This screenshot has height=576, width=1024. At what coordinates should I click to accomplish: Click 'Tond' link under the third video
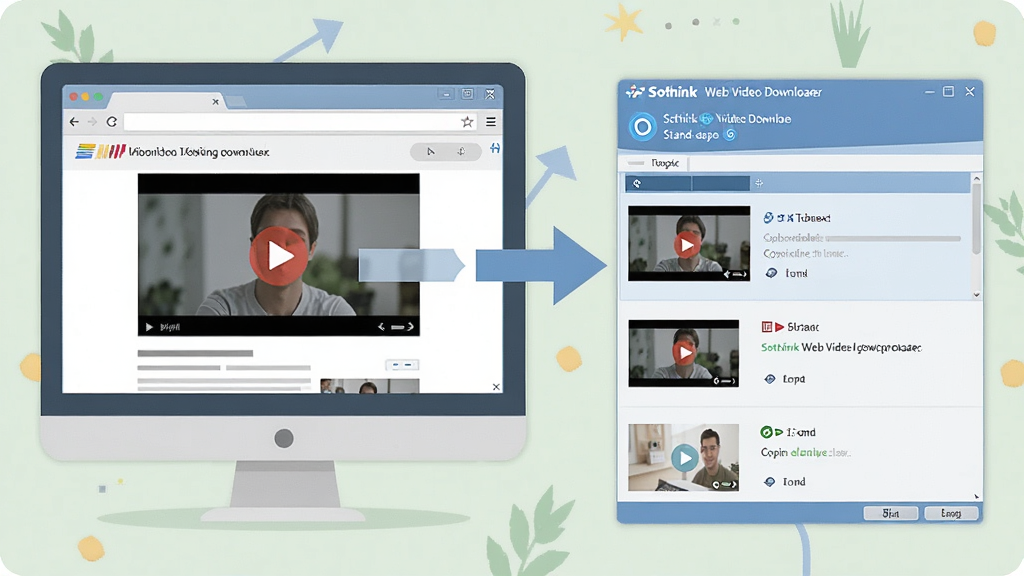(794, 482)
